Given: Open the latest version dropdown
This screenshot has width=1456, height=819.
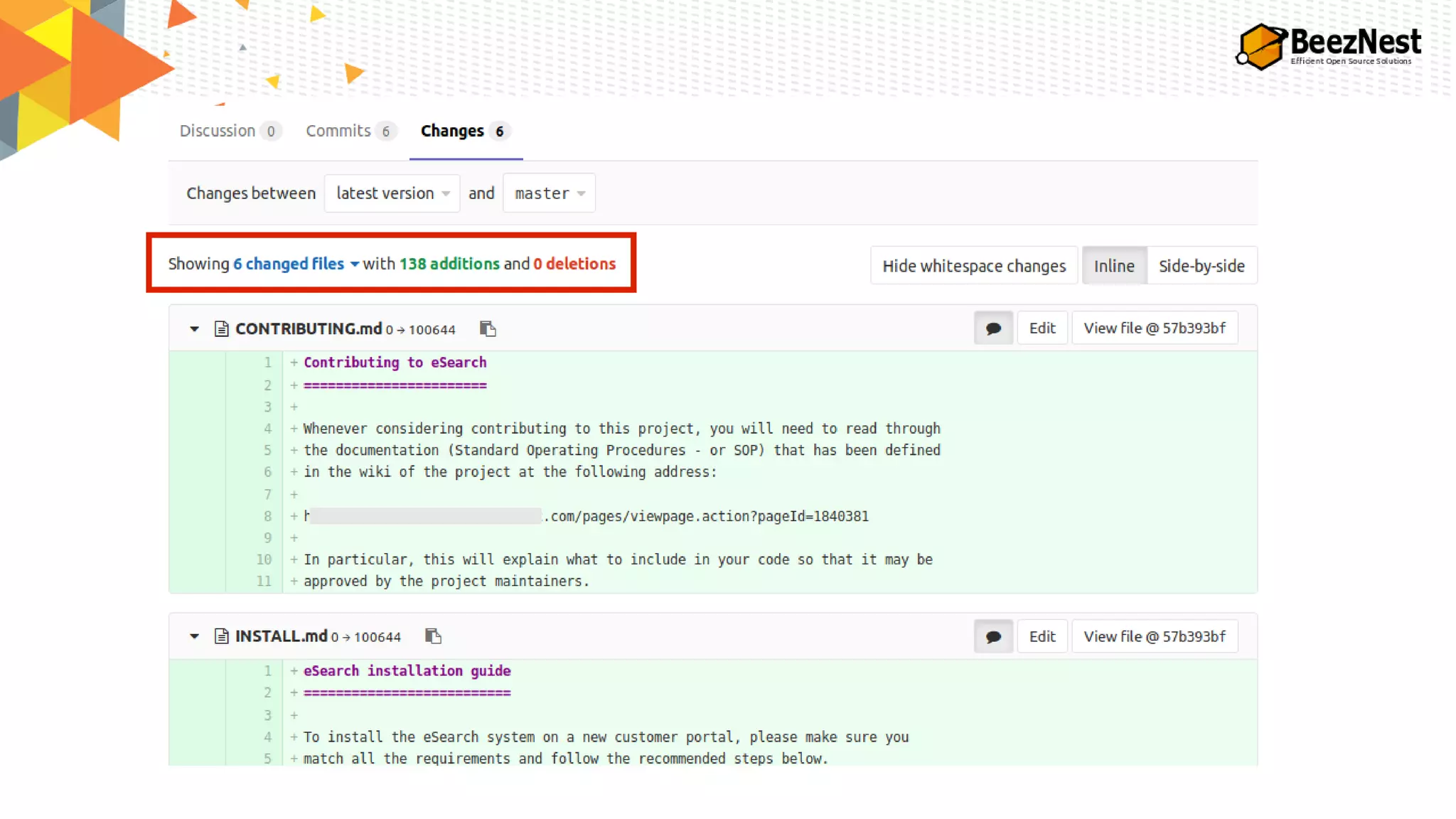Looking at the screenshot, I should (x=392, y=193).
